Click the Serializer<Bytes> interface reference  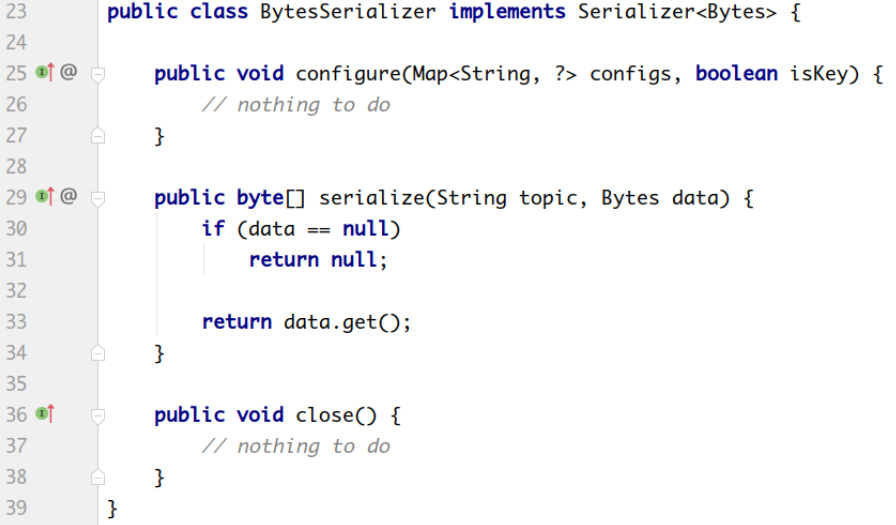click(x=676, y=12)
